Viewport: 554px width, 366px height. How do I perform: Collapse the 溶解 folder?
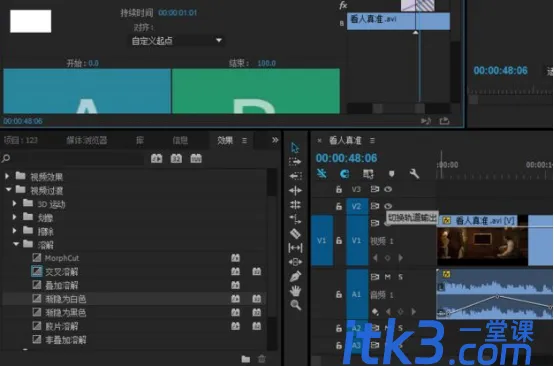[x=16, y=244]
